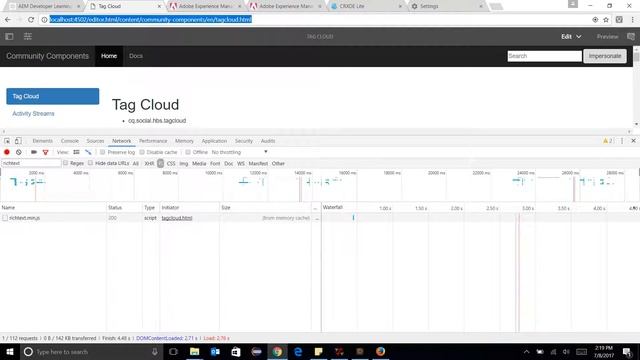This screenshot has width=640, height=360.
Task: Tick the Offline checkbox
Action: coord(188,152)
